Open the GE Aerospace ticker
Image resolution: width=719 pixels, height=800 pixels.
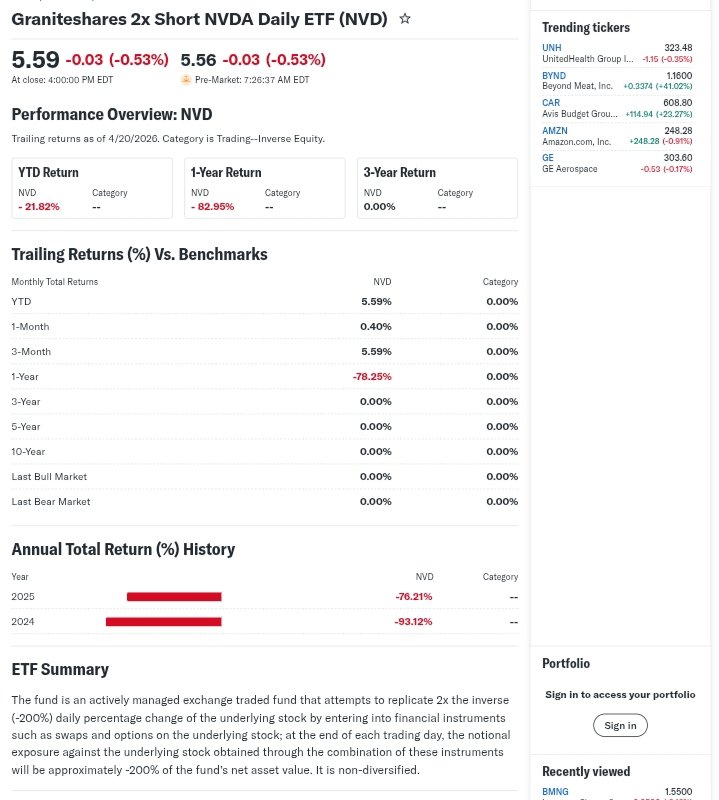pyautogui.click(x=547, y=158)
